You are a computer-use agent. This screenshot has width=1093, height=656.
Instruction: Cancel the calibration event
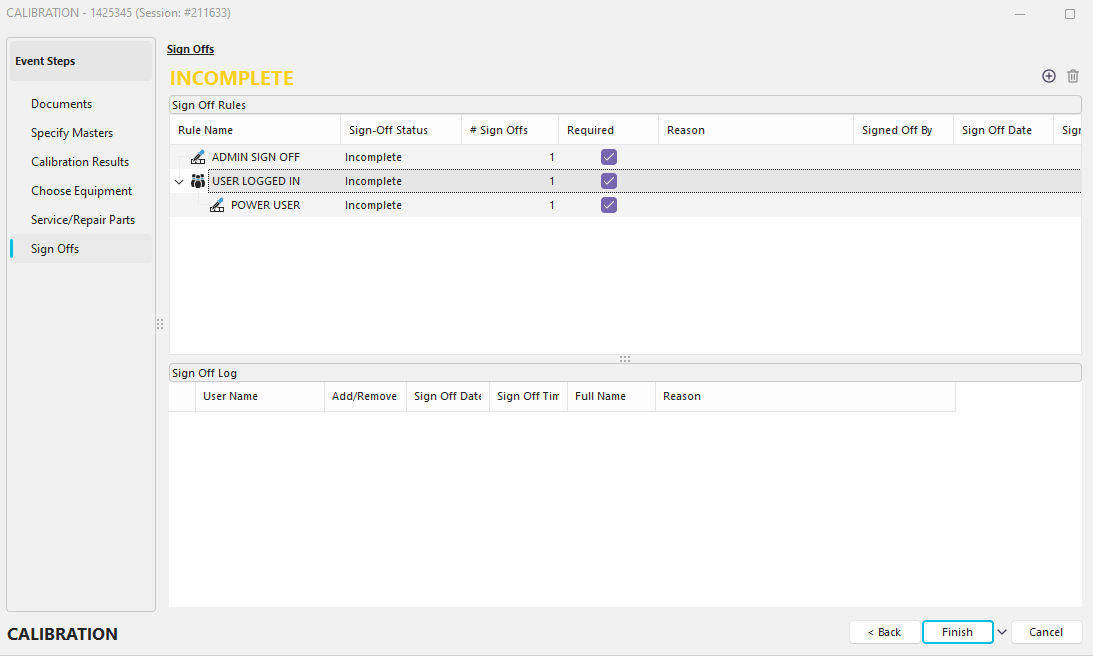click(x=1046, y=632)
